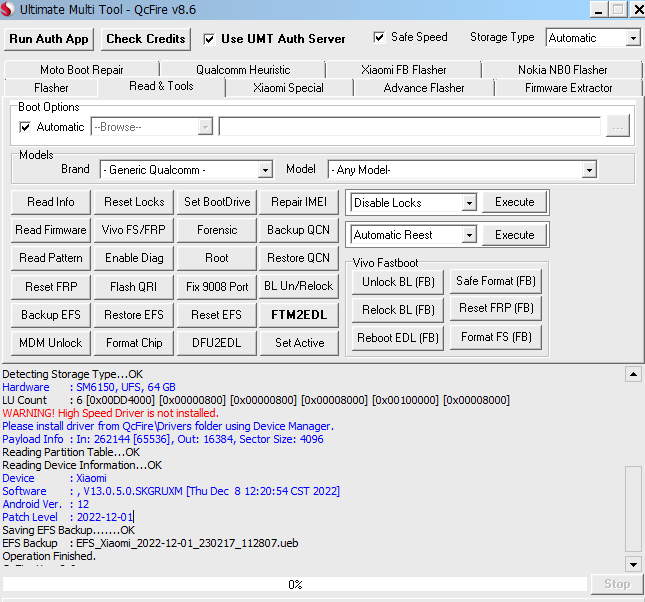The height and width of the screenshot is (602, 645).
Task: Click Vivo FS/FRP button
Action: tap(134, 230)
